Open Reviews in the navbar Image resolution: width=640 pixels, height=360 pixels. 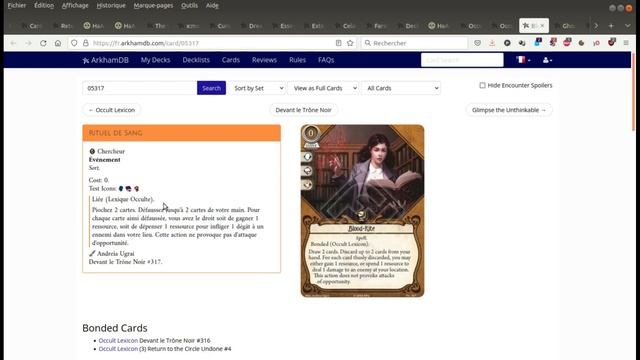[264, 60]
